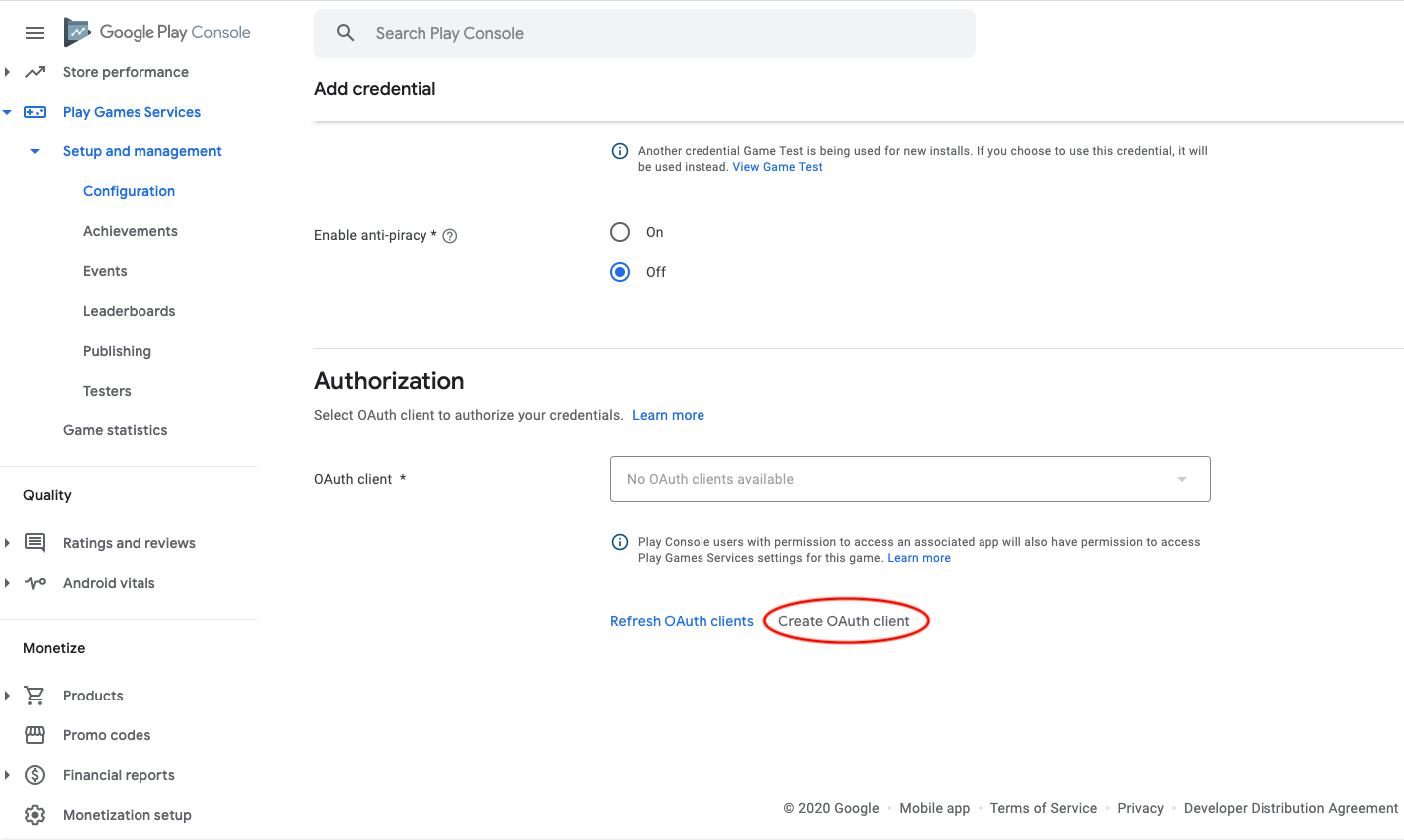The width and height of the screenshot is (1404, 840).
Task: Click the Monetize section header
Action: [x=54, y=648]
